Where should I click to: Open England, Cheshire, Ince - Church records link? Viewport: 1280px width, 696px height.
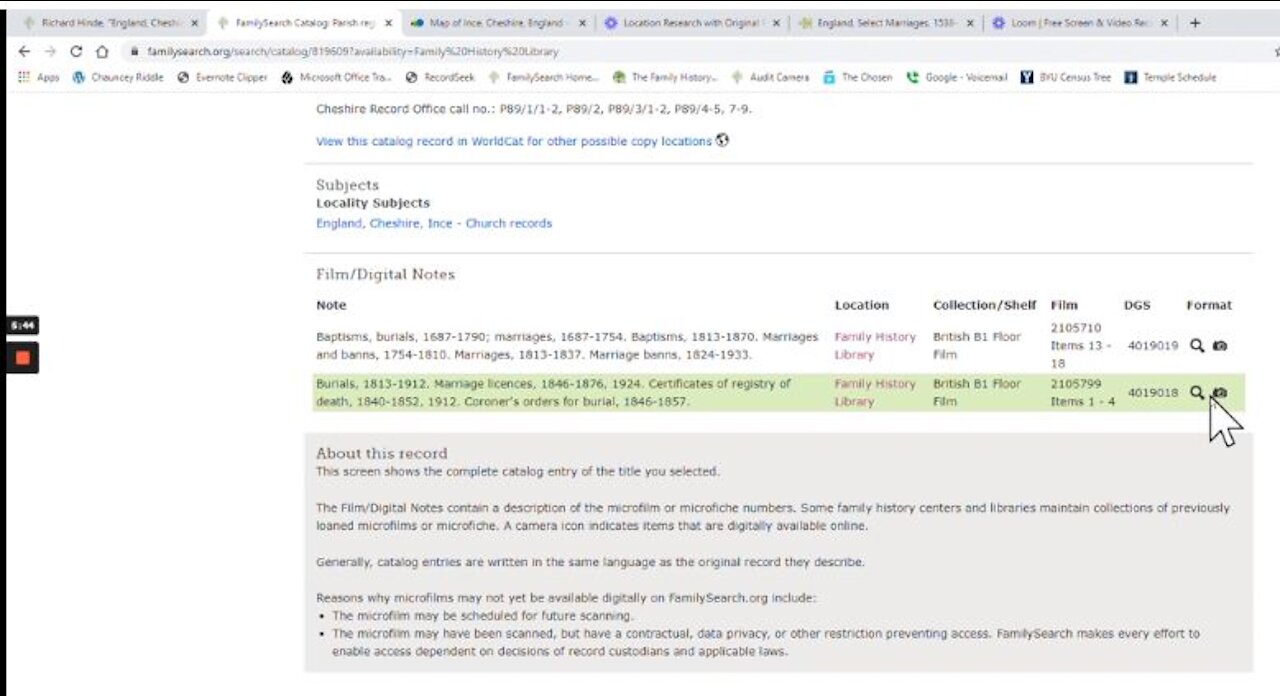coord(434,224)
